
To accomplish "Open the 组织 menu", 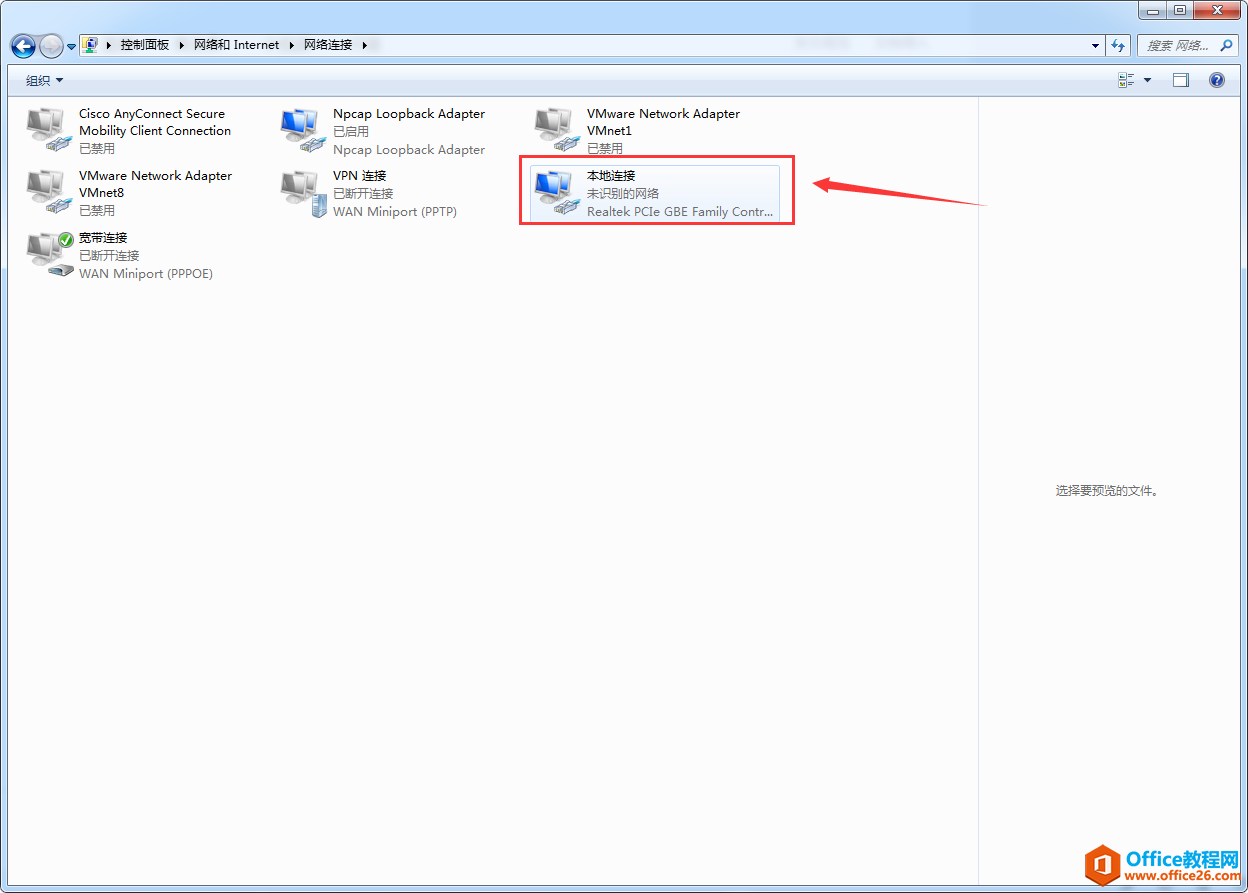I will pos(44,80).
